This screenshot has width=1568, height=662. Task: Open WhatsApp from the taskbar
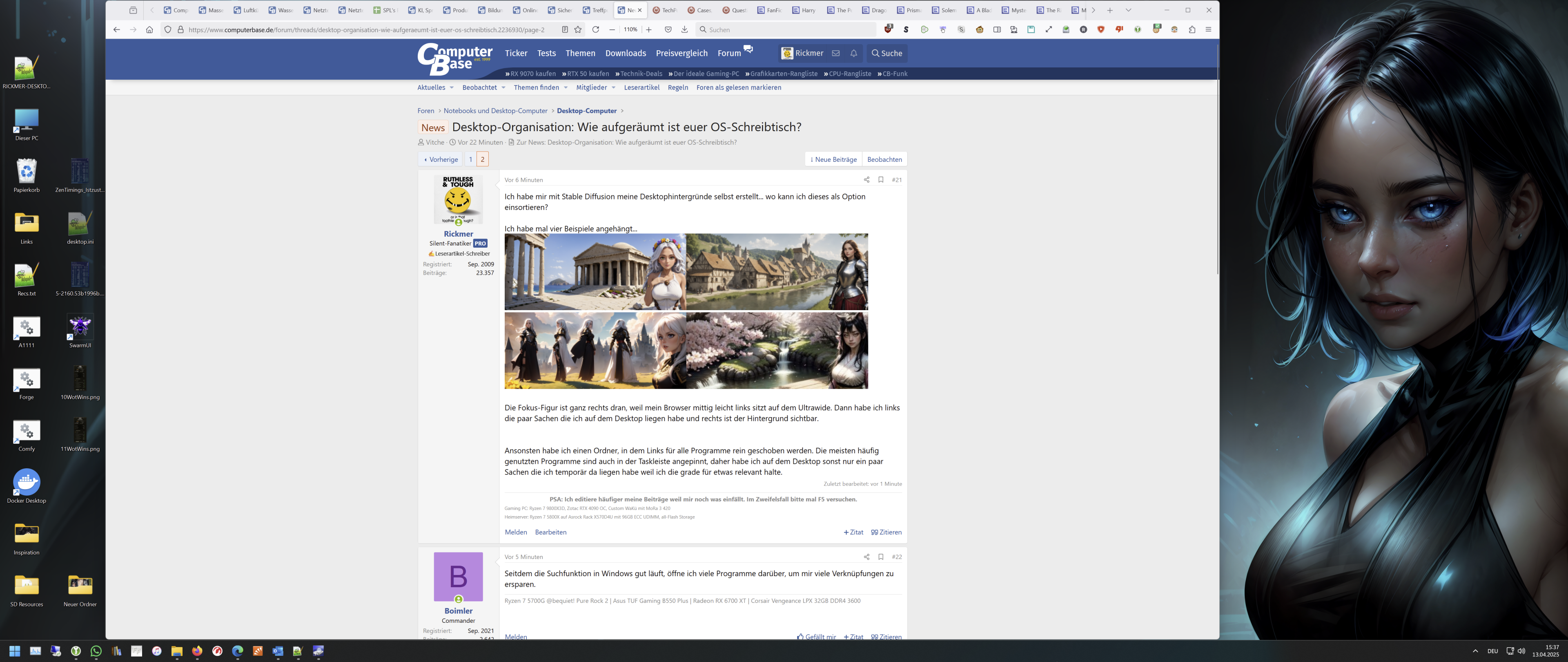(x=96, y=651)
